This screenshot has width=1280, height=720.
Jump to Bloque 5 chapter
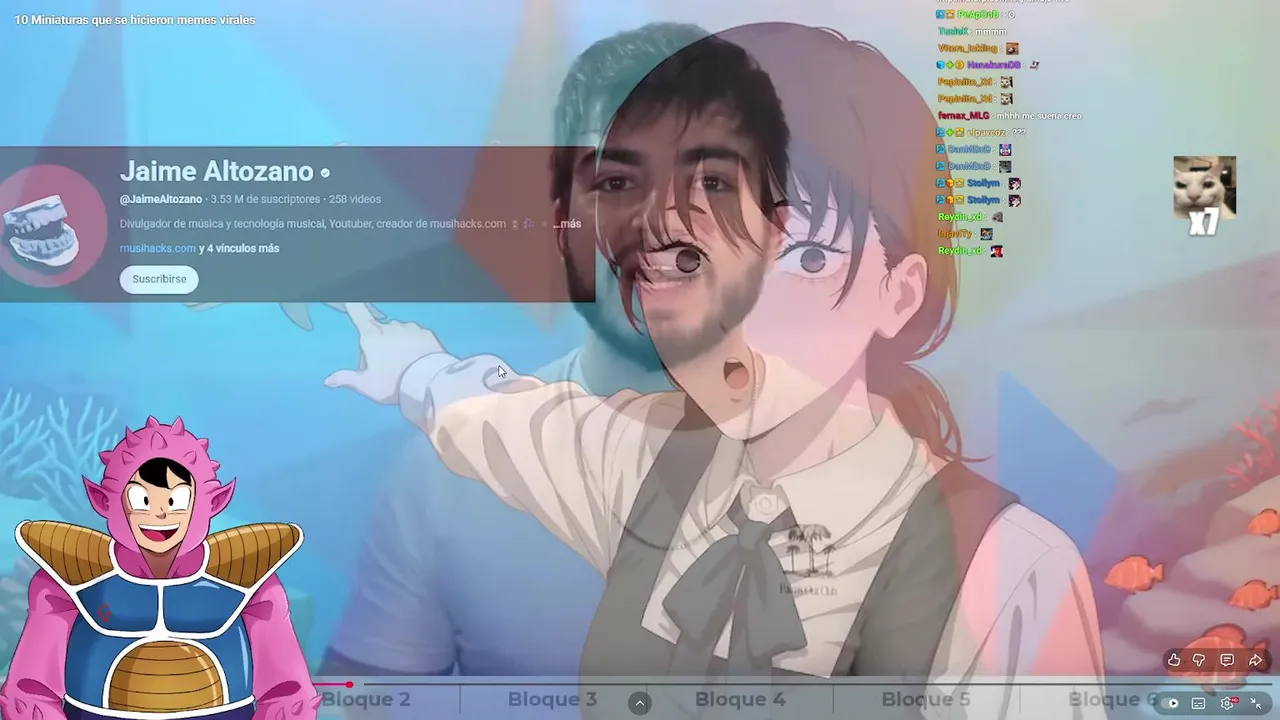[x=926, y=699]
